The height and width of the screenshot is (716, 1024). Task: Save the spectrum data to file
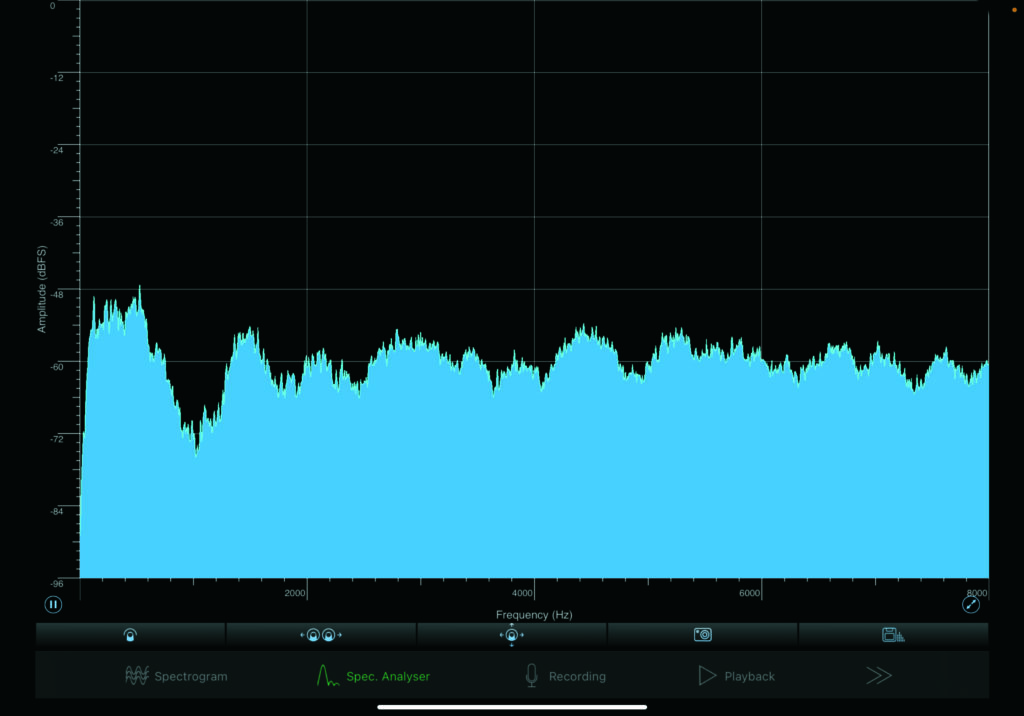point(893,635)
